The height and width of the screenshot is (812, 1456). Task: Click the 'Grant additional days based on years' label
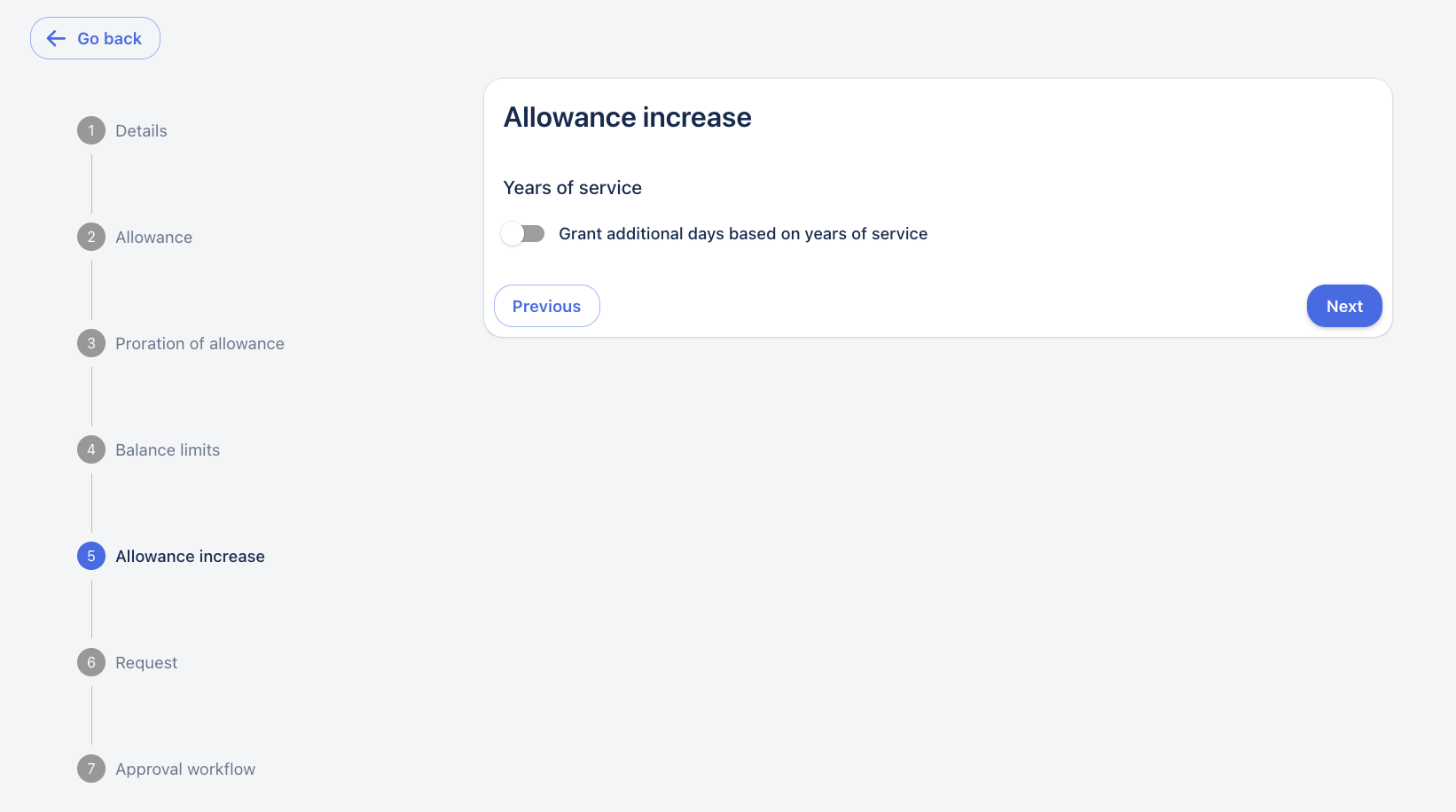(x=742, y=233)
